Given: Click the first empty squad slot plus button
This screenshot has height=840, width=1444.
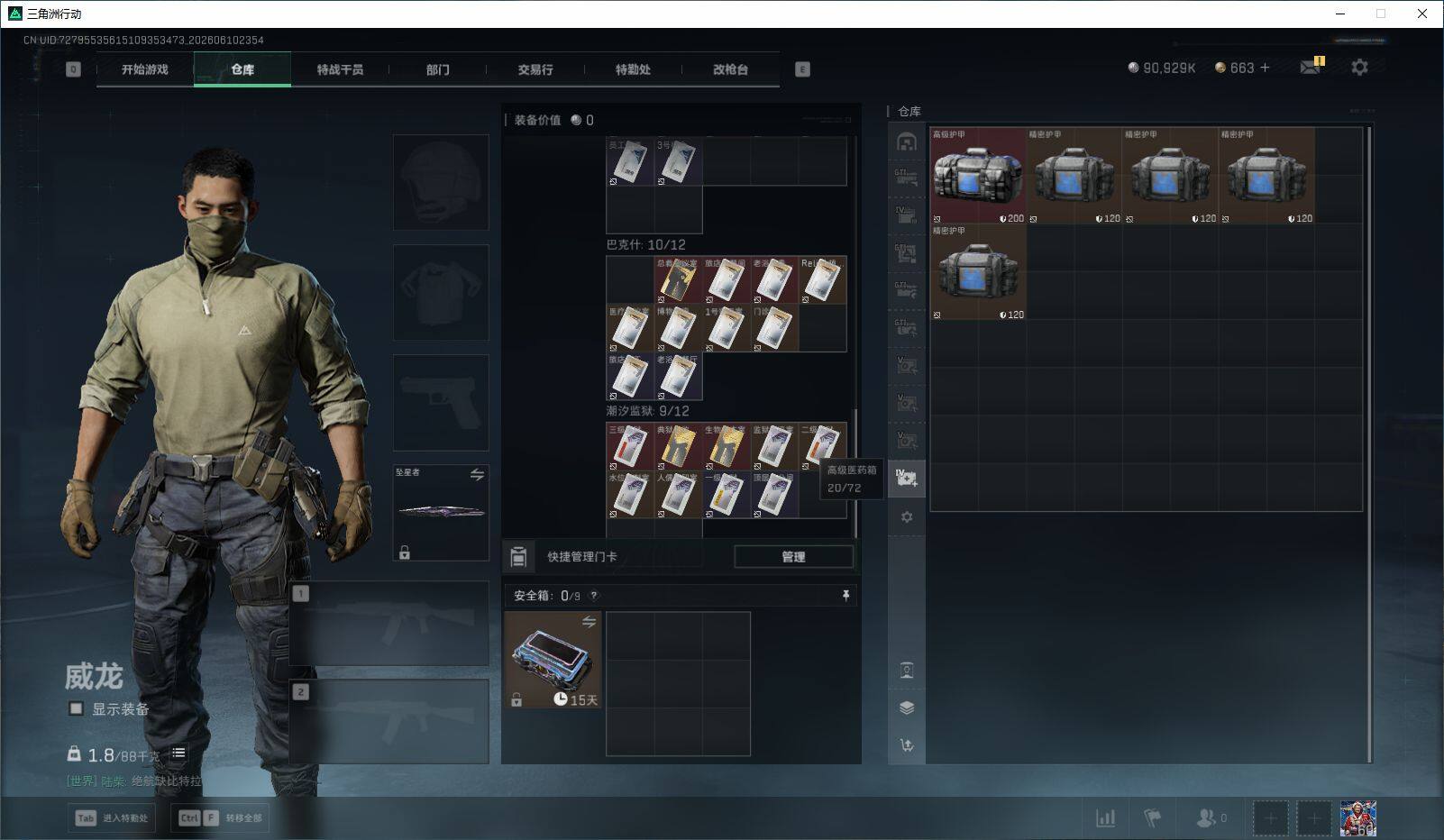Looking at the screenshot, I should point(1271,818).
